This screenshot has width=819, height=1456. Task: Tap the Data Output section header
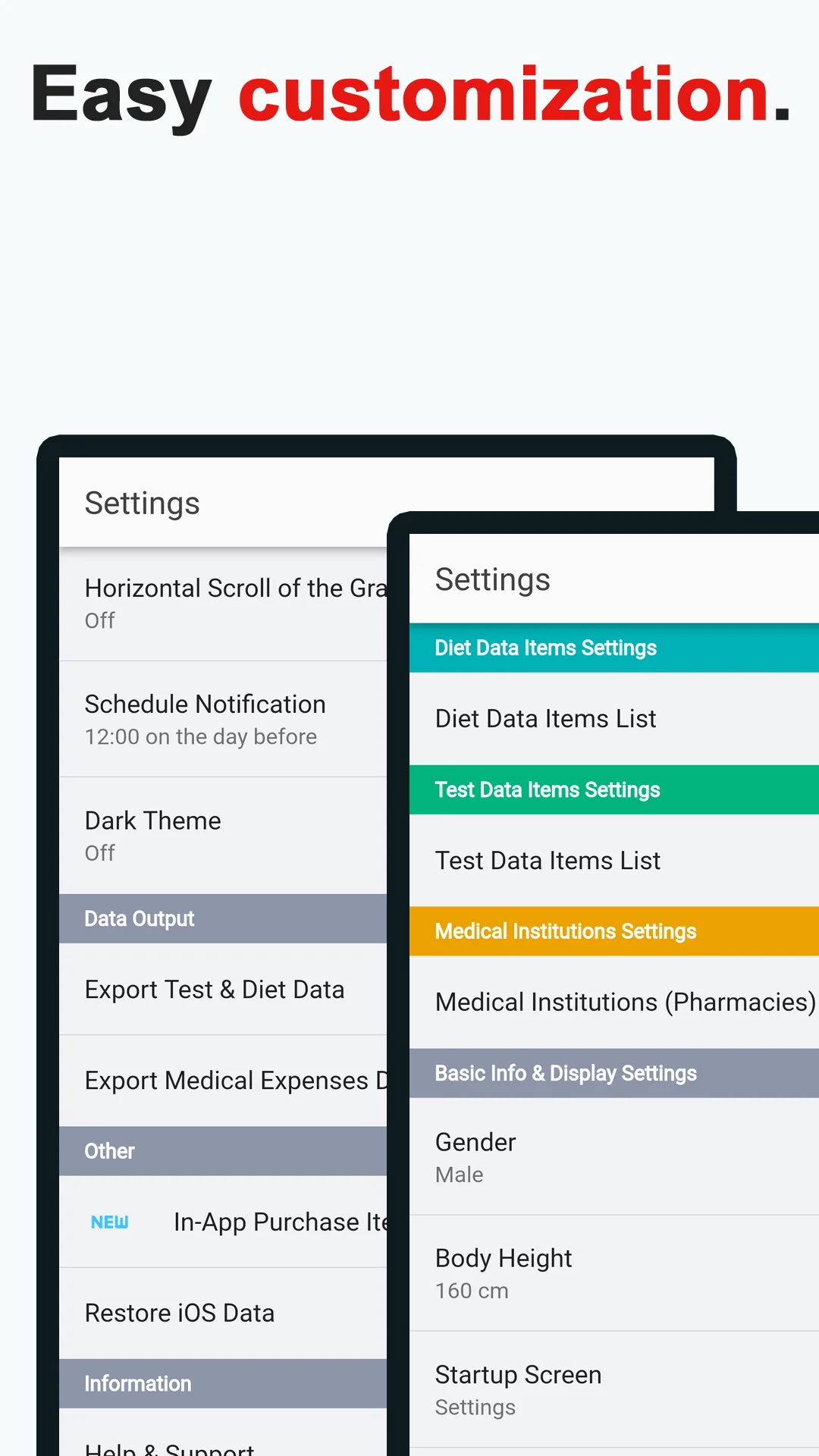[x=223, y=918]
